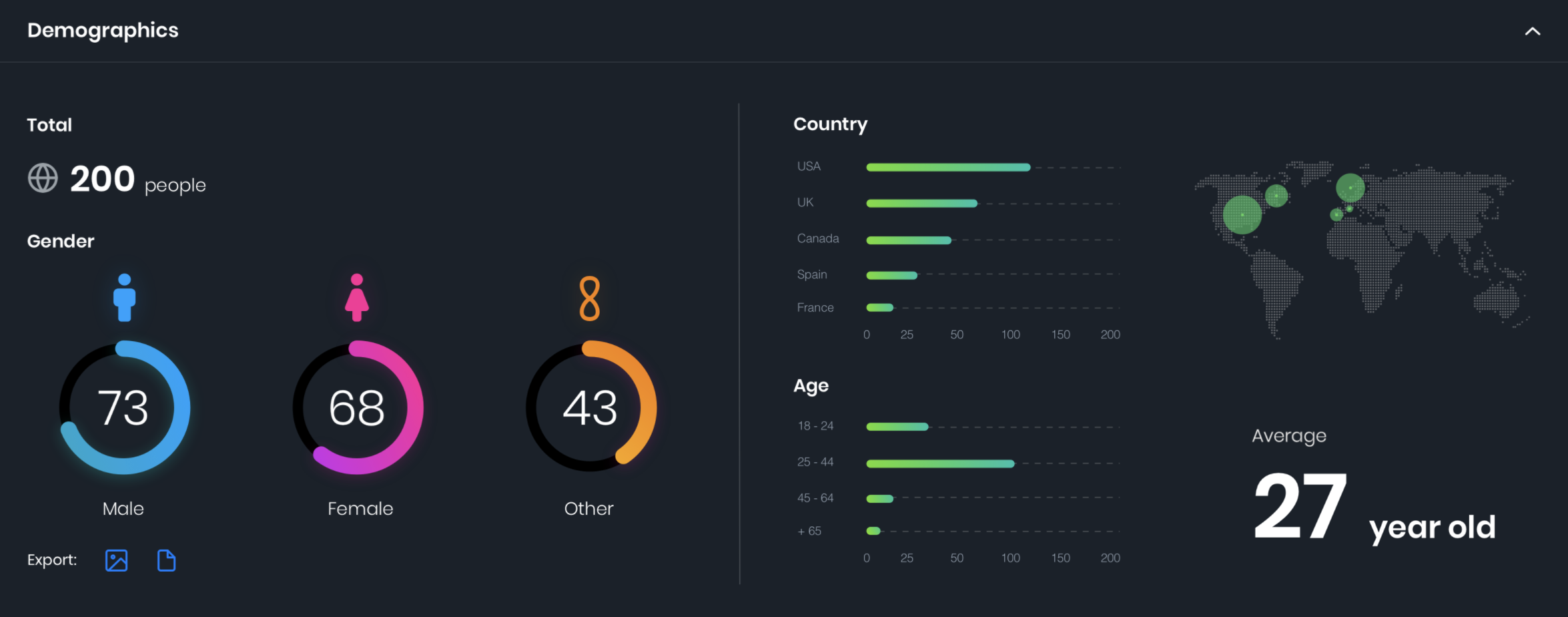Image resolution: width=1568 pixels, height=617 pixels.
Task: Click the 25 - 44 age bar
Action: (940, 463)
